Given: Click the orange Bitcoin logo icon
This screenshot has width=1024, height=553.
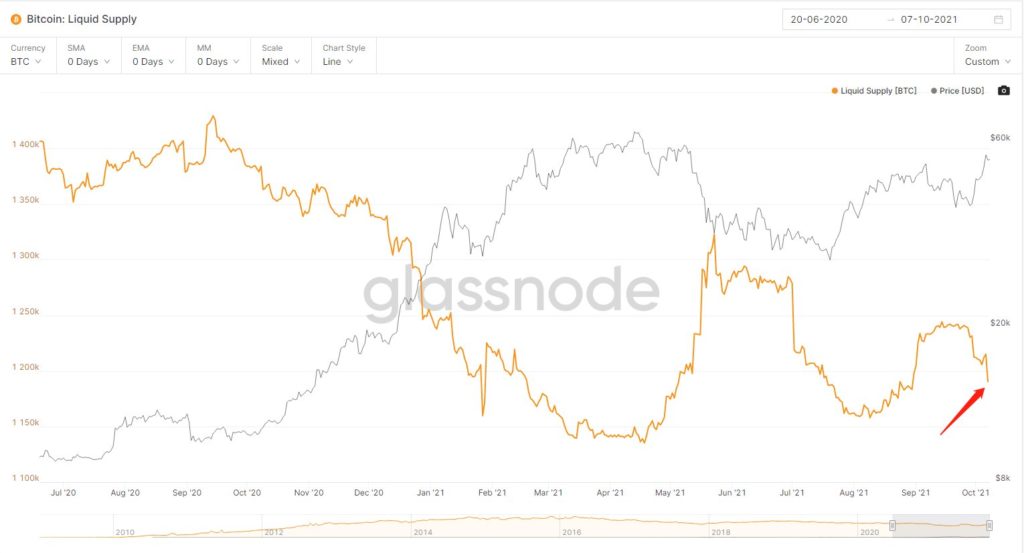Looking at the screenshot, I should click(x=15, y=19).
